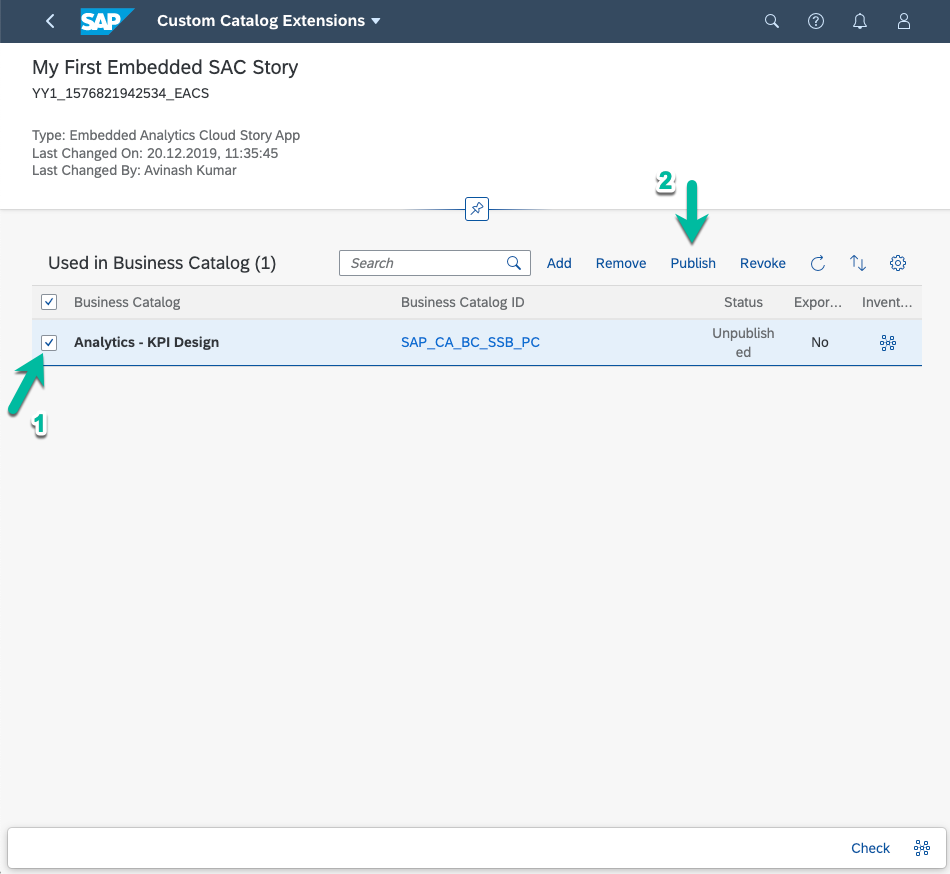Click the back navigation arrow
Viewport: 950px width, 874px height.
(x=50, y=21)
